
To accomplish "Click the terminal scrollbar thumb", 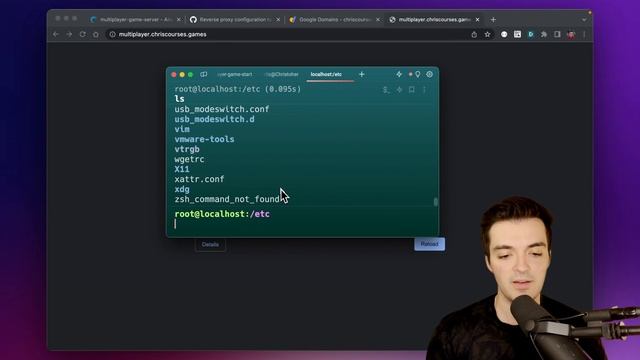I will 436,202.
